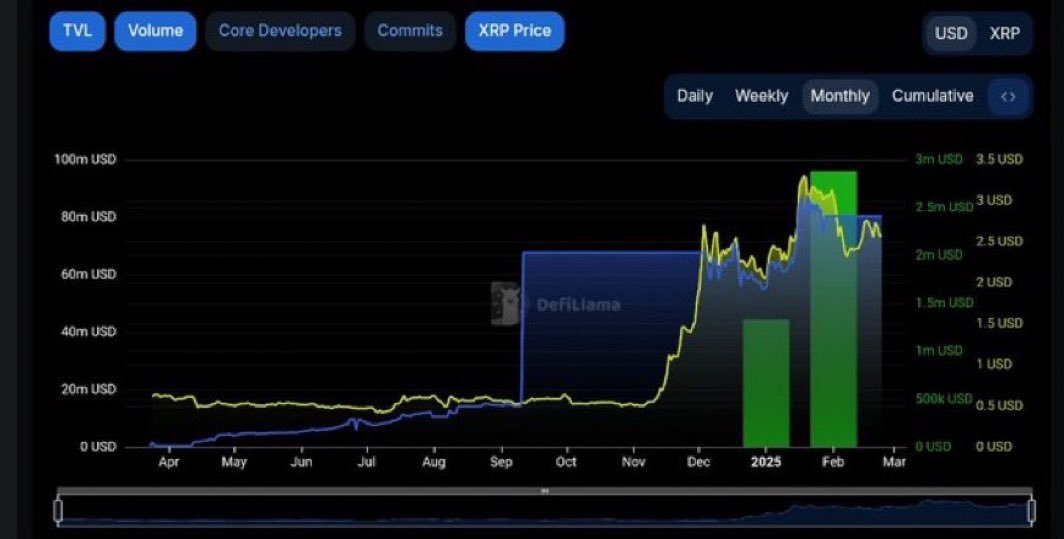Click the shorter green January volume bar
This screenshot has height=539, width=1064.
[766, 383]
